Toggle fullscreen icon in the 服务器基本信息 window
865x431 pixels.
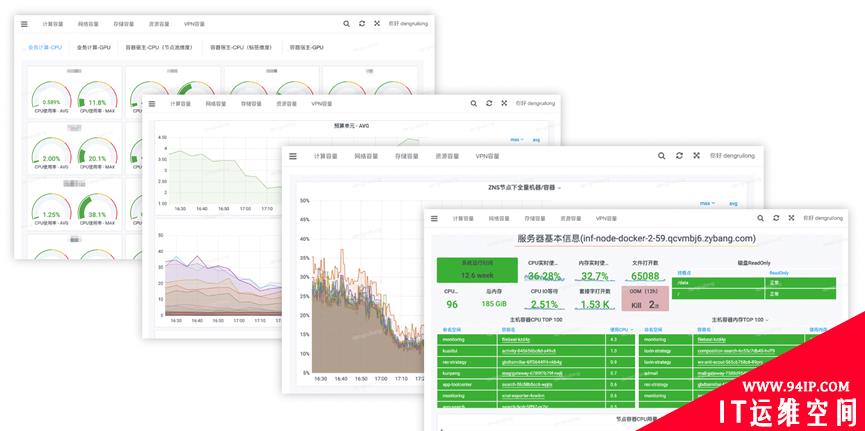tap(791, 218)
